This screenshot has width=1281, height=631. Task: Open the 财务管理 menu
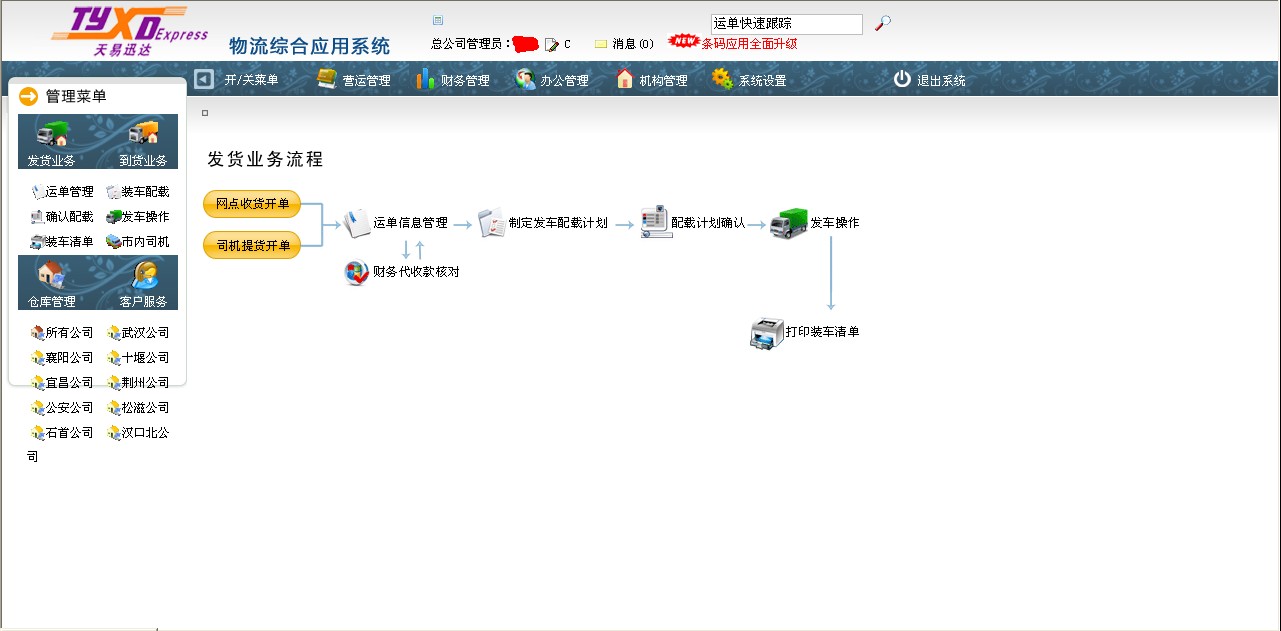click(453, 80)
